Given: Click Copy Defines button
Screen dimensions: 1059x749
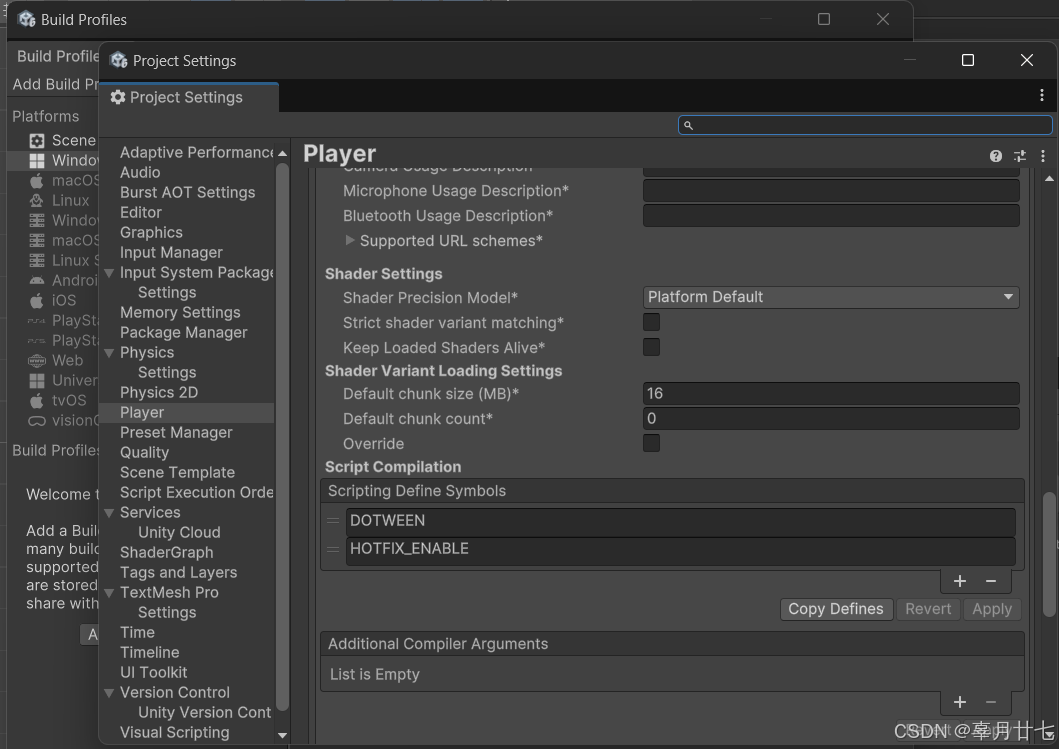Looking at the screenshot, I should point(836,609).
